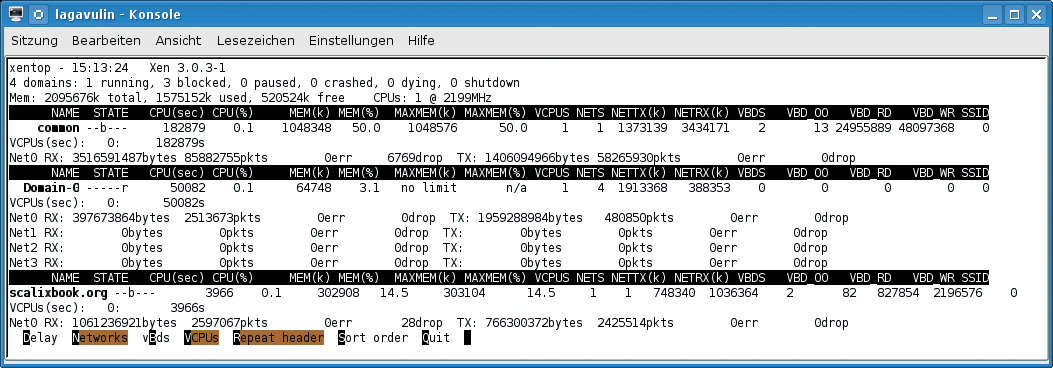Toggle the Networks option in xentop
The image size is (1053, 368).
[x=100, y=338]
